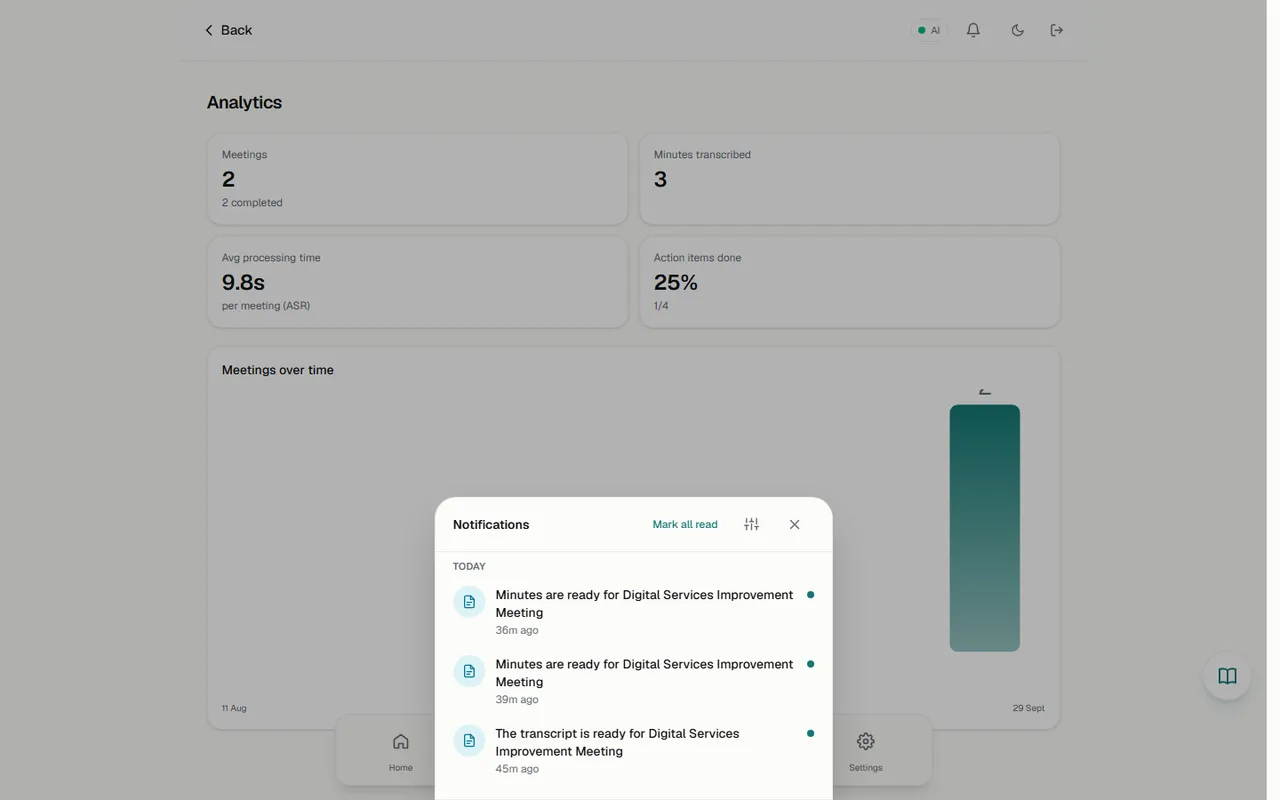
Task: Click unread dot of transcript notification
Action: point(810,733)
